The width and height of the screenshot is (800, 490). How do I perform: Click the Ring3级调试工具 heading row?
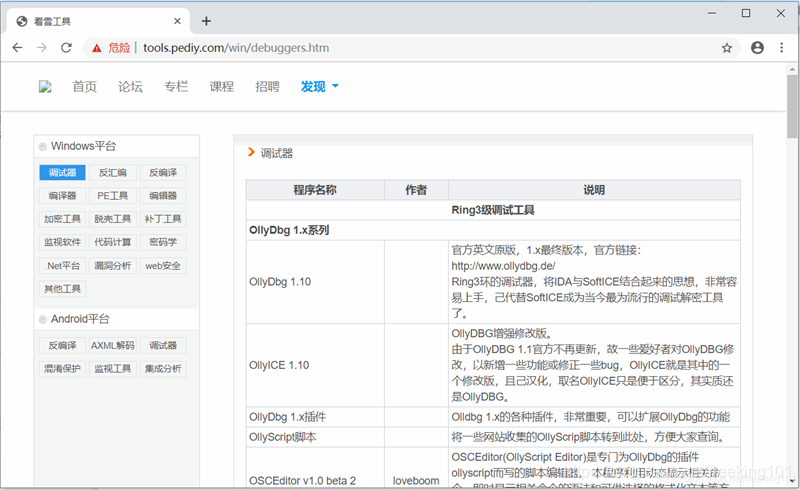click(x=493, y=210)
